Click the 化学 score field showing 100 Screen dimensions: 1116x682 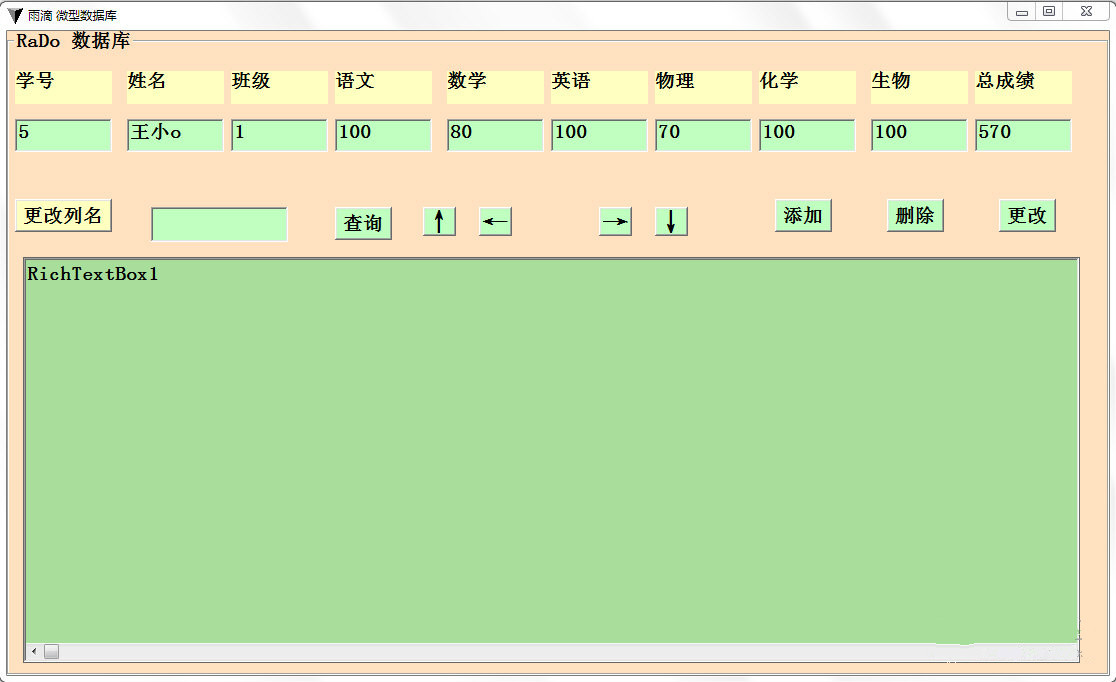click(x=806, y=134)
